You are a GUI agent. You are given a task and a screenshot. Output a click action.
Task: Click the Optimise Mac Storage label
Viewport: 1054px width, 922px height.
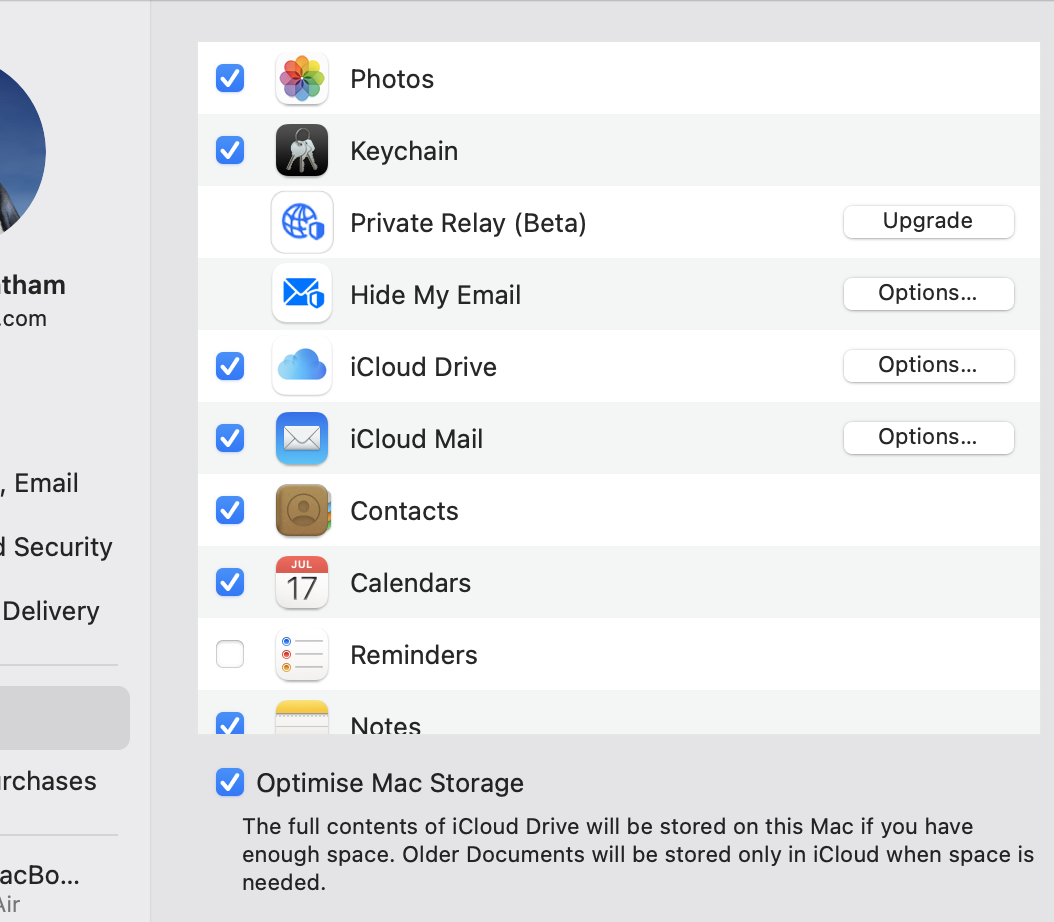point(390,783)
